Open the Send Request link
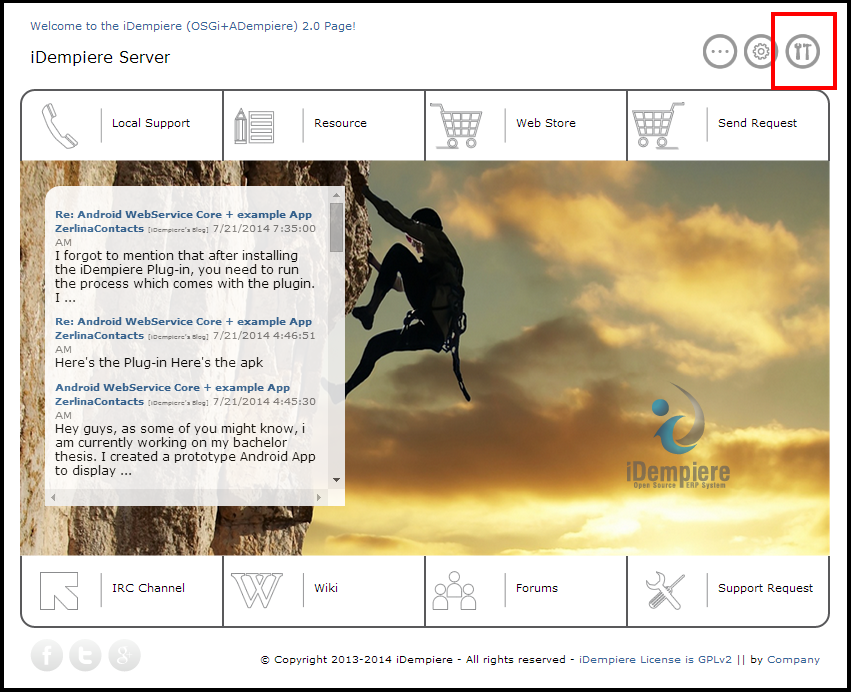The height and width of the screenshot is (692, 851). (x=758, y=123)
